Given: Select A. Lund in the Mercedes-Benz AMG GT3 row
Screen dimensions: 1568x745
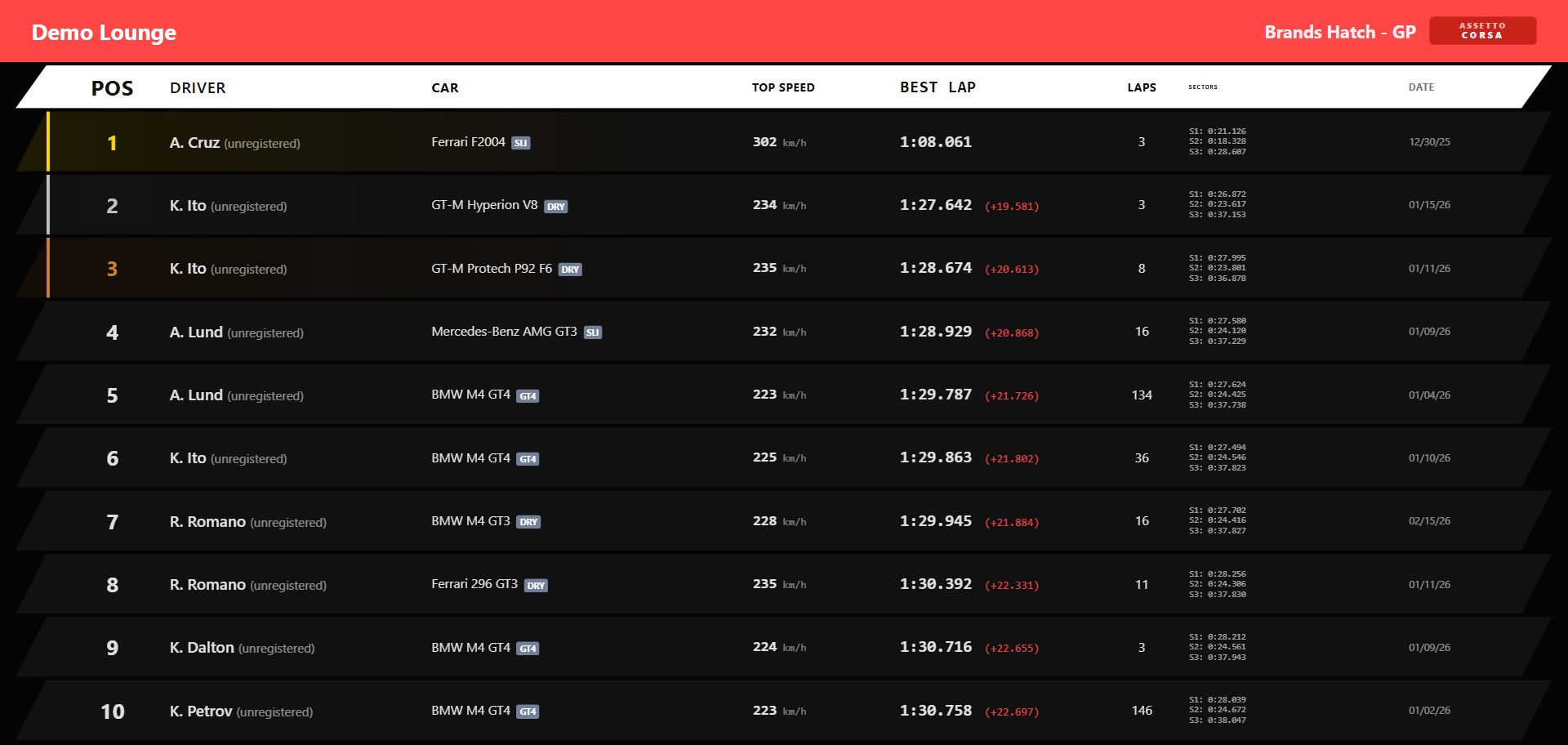Looking at the screenshot, I should pos(196,332).
